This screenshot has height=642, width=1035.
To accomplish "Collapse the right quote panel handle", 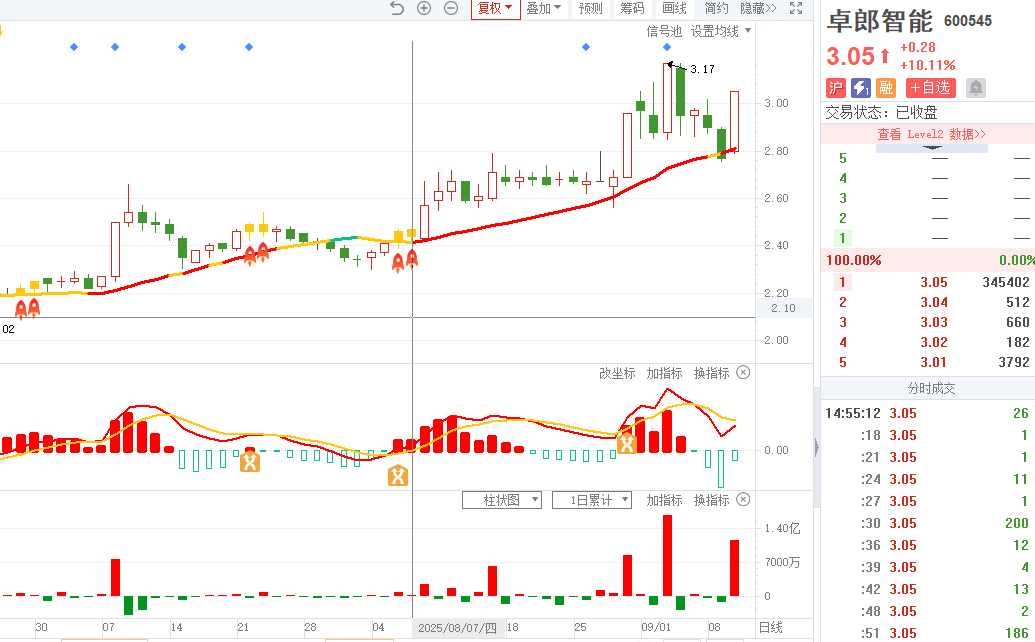I will [x=817, y=448].
